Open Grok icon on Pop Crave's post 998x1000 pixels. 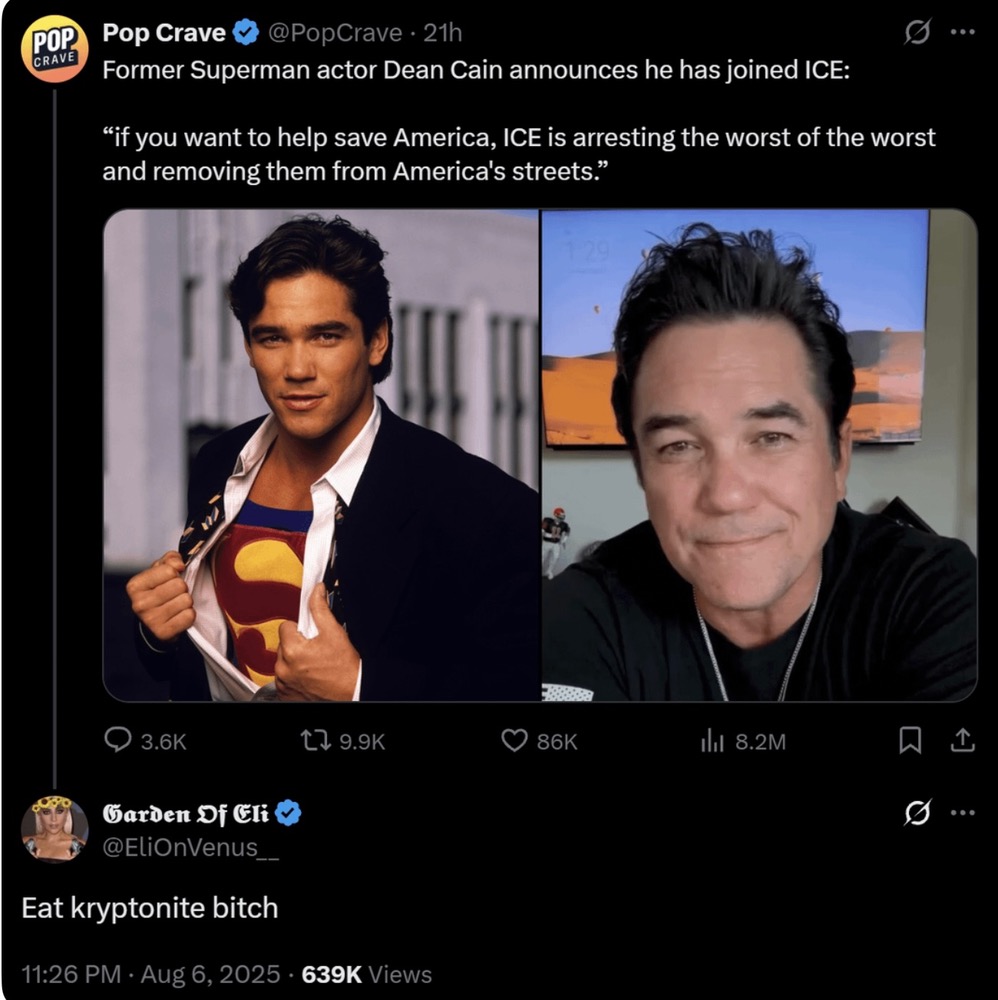click(x=915, y=33)
